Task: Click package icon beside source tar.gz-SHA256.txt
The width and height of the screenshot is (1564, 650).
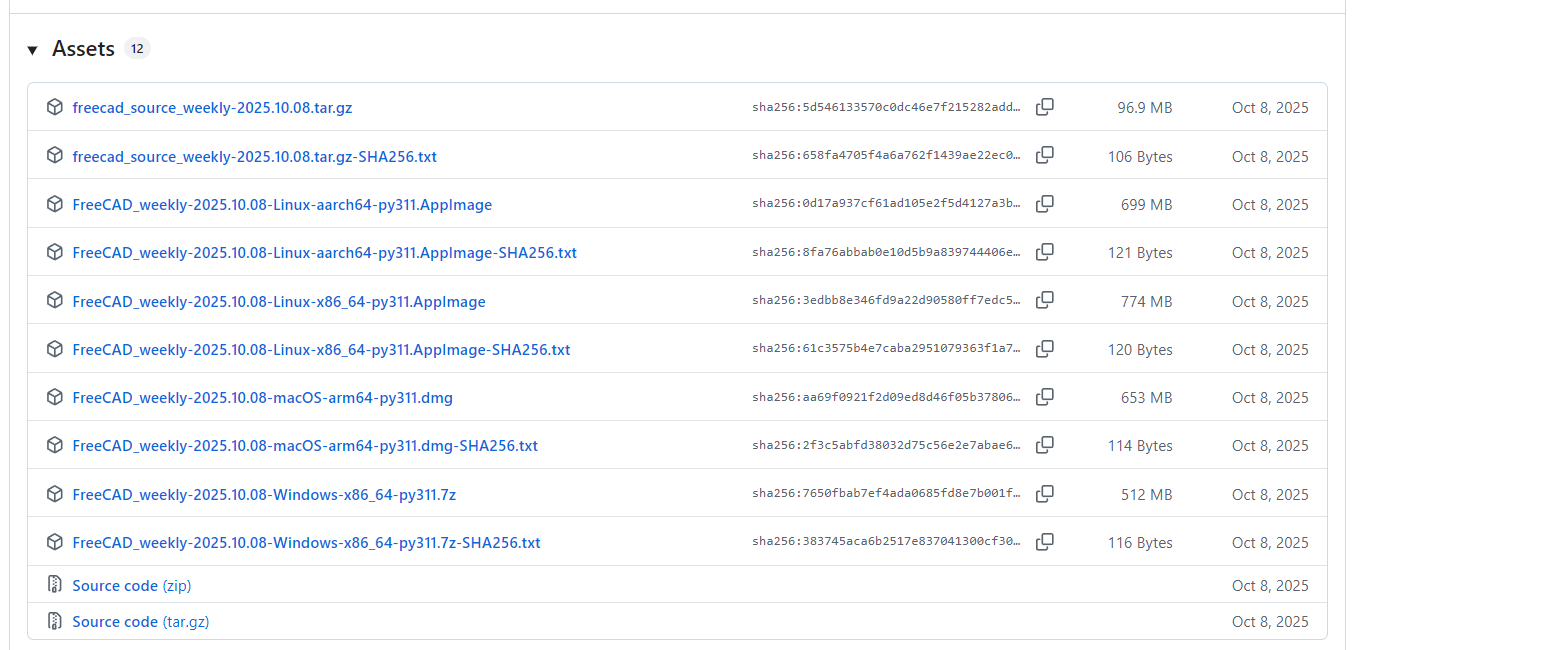Action: click(55, 156)
